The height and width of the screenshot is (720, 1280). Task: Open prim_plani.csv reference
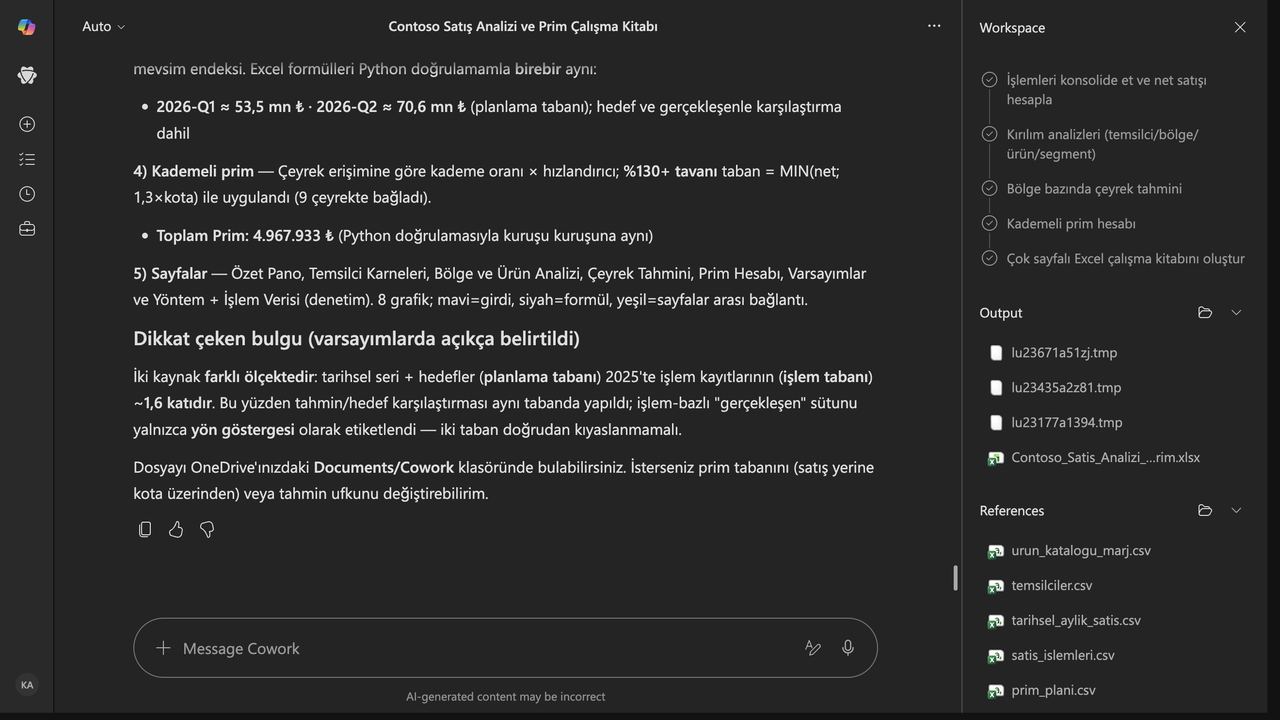(x=1053, y=690)
